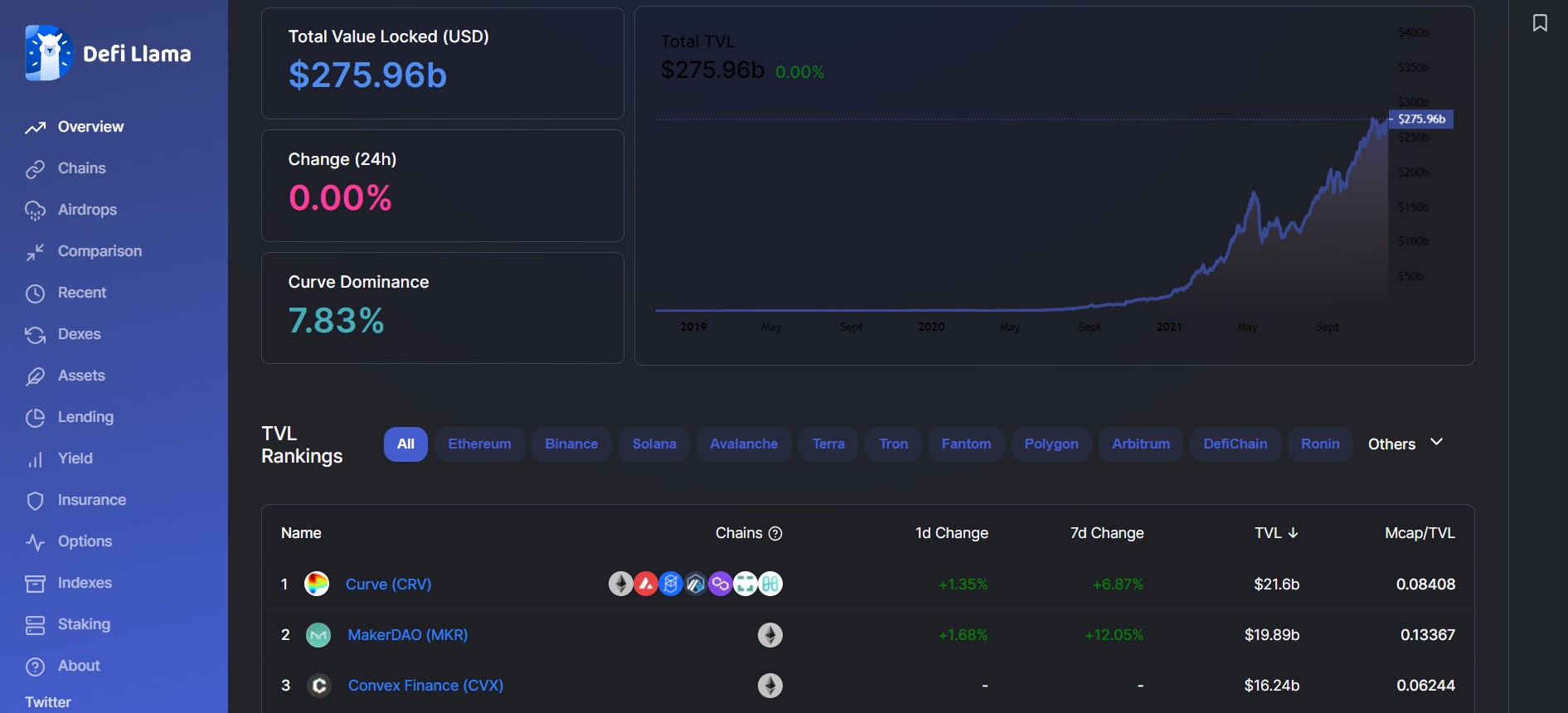The height and width of the screenshot is (713, 1568).
Task: Open the Staking menu item
Action: click(84, 624)
